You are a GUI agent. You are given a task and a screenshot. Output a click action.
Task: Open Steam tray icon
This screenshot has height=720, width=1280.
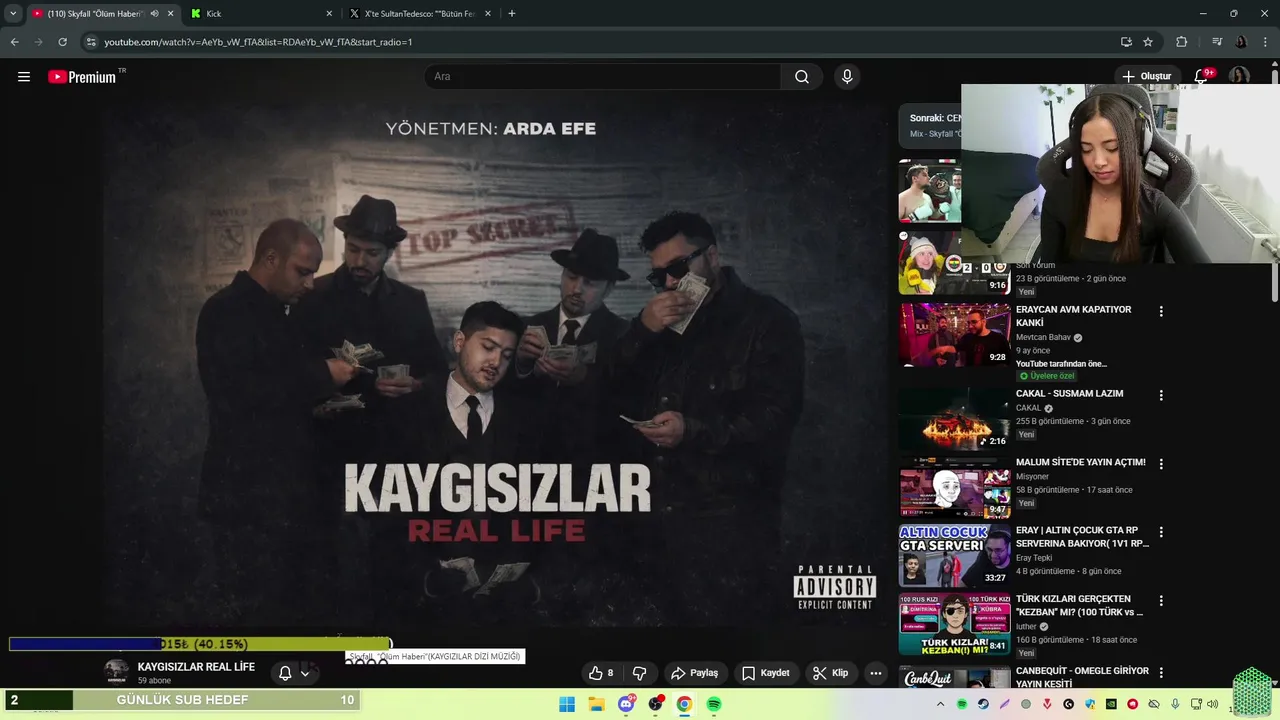[x=983, y=704]
